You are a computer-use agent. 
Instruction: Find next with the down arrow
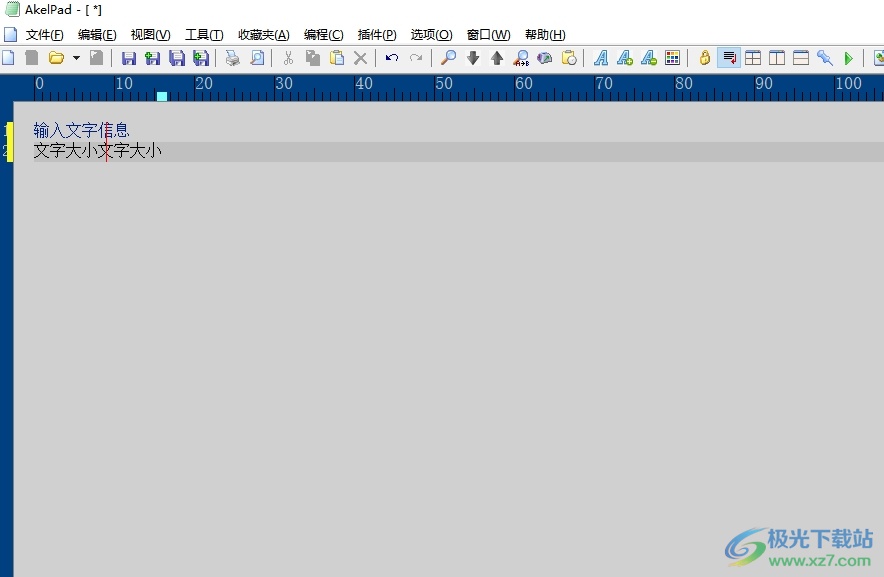click(x=472, y=58)
